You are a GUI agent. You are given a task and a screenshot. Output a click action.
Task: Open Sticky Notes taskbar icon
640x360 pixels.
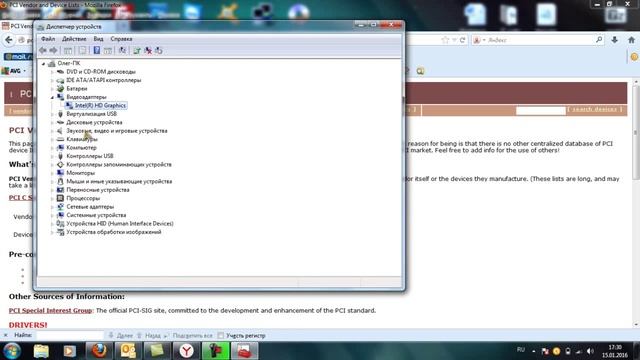157,351
